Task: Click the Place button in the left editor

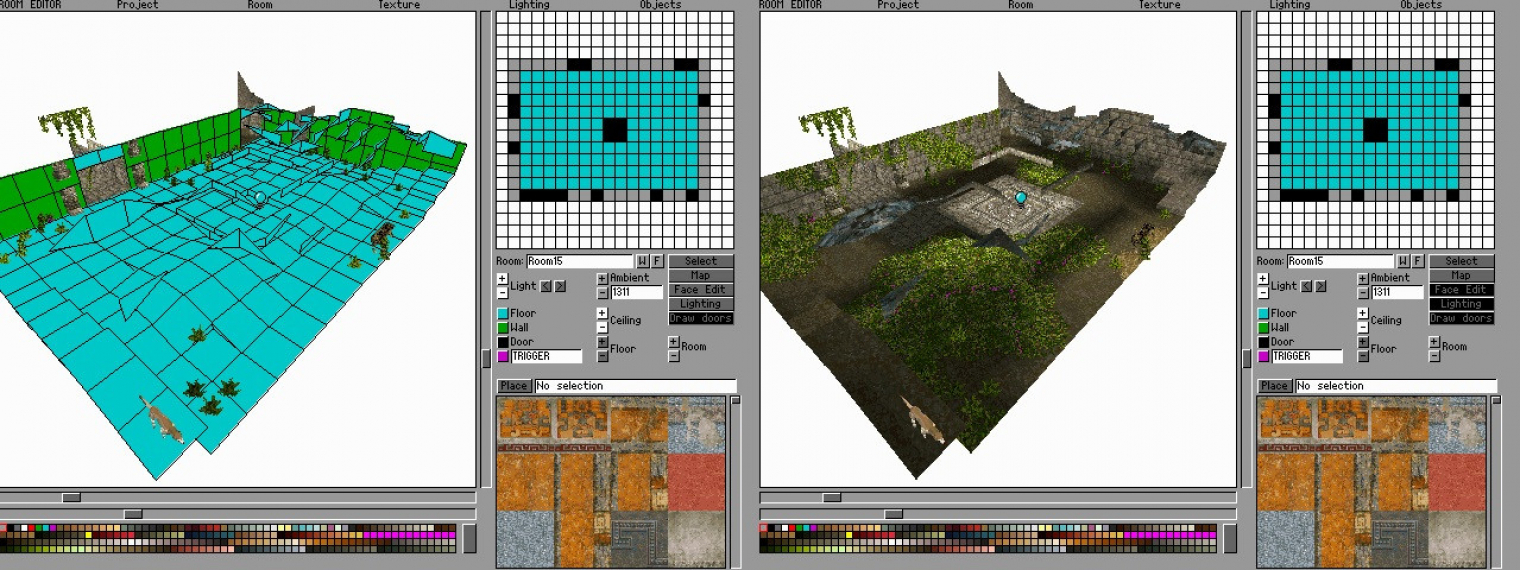Action: click(514, 386)
